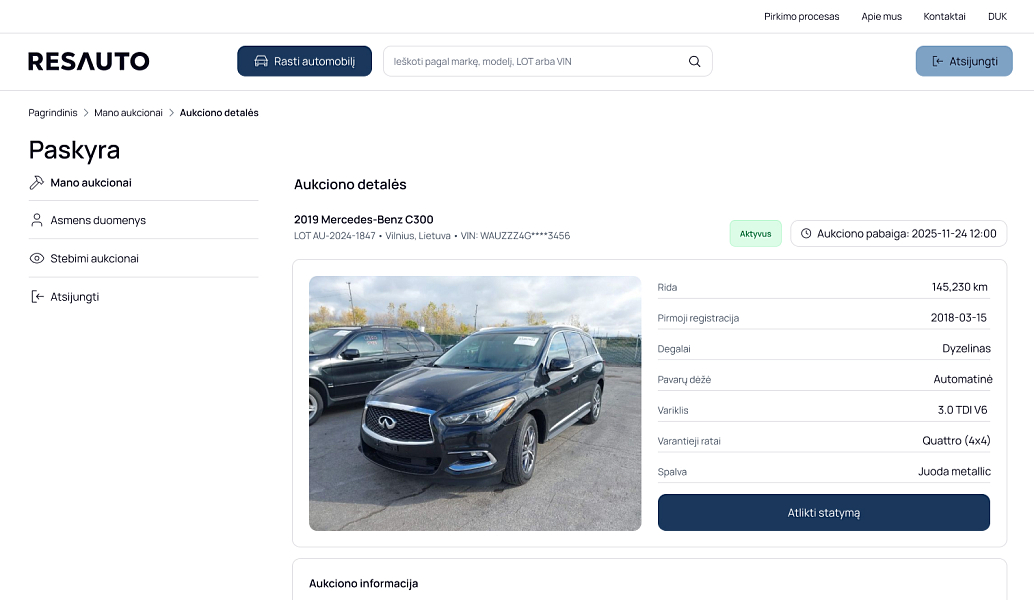
Task: Click the Varantieji ratai label
Action: [x=689, y=441]
